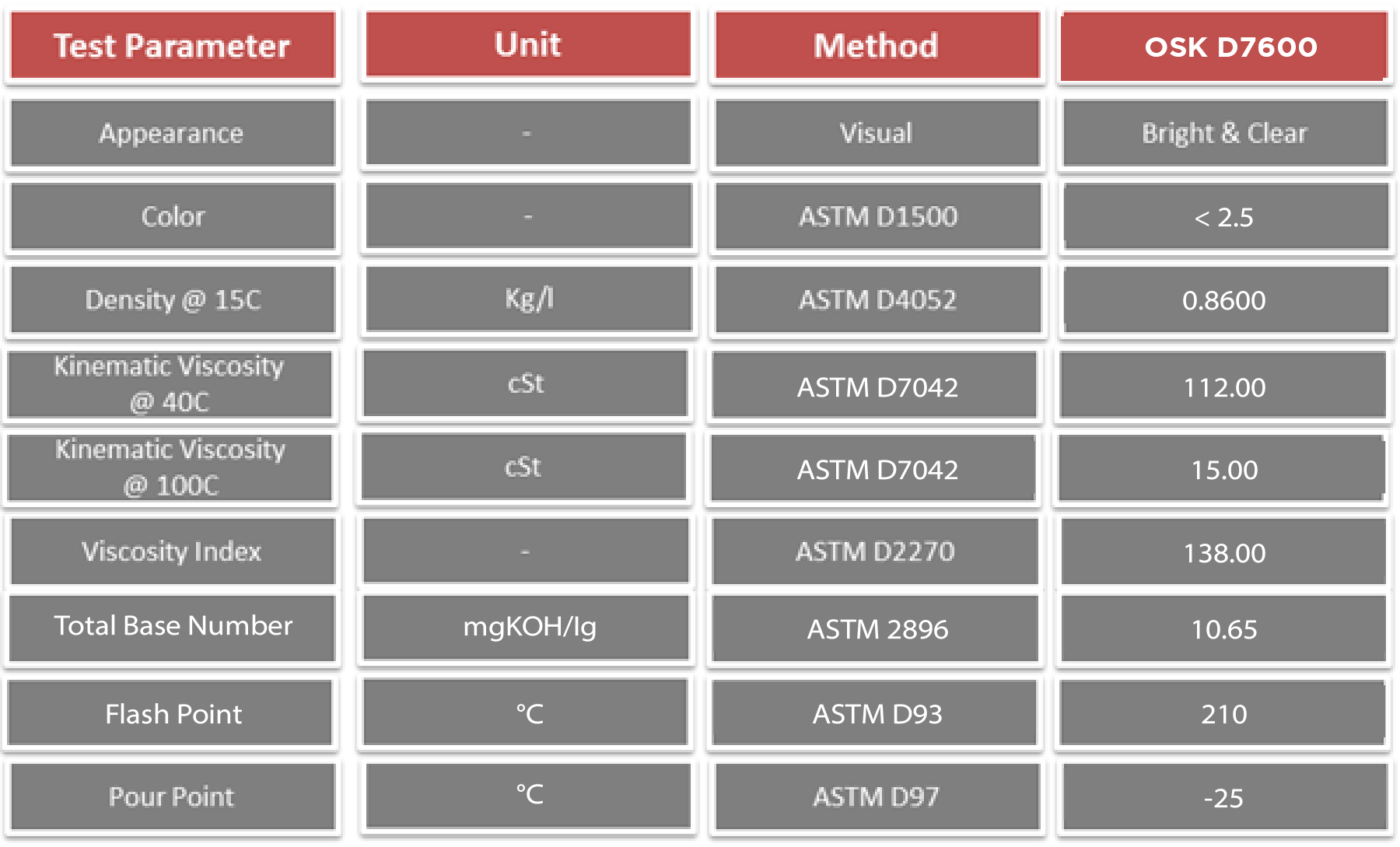Click the mgKOH/lg unit cell

[527, 627]
